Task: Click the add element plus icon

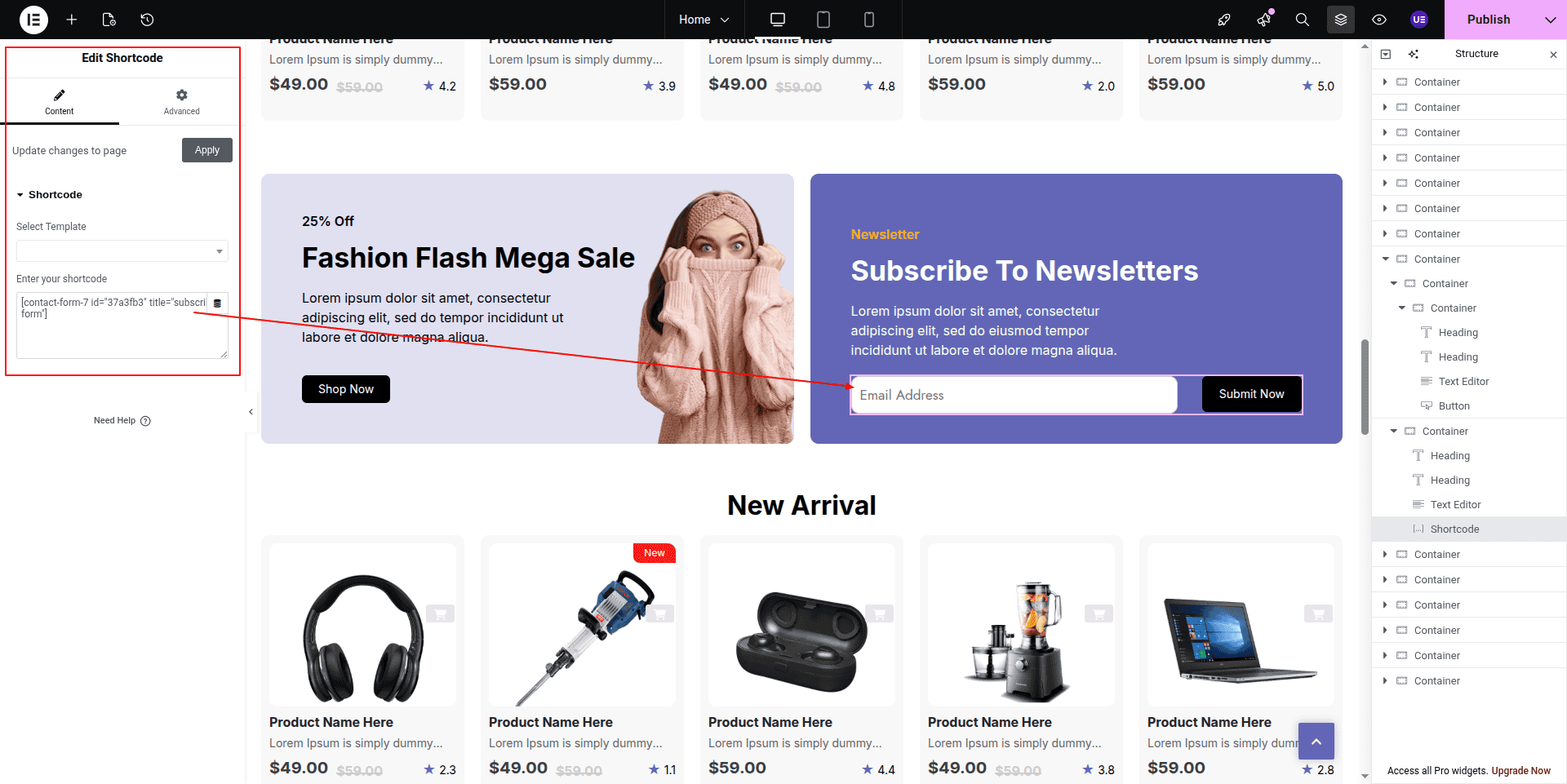Action: pos(72,20)
